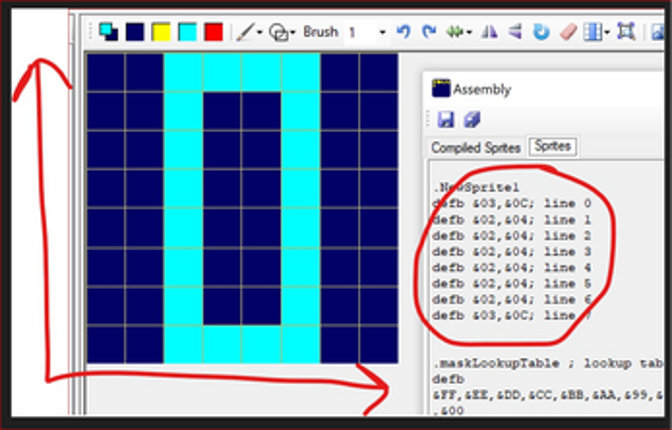Click the resize canvas icon
The width and height of the screenshot is (672, 430).
[626, 31]
